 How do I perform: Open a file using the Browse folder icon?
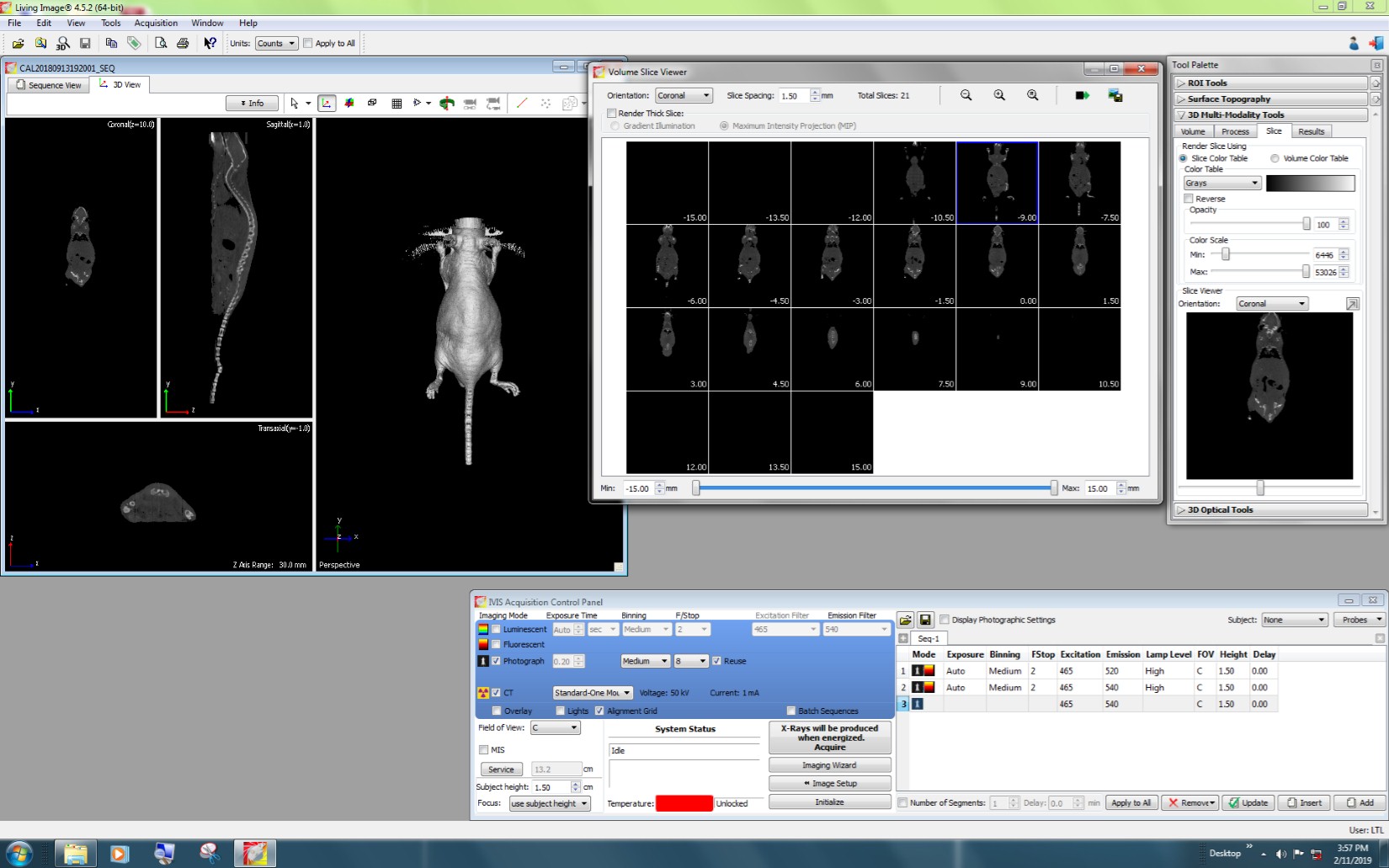[x=19, y=43]
